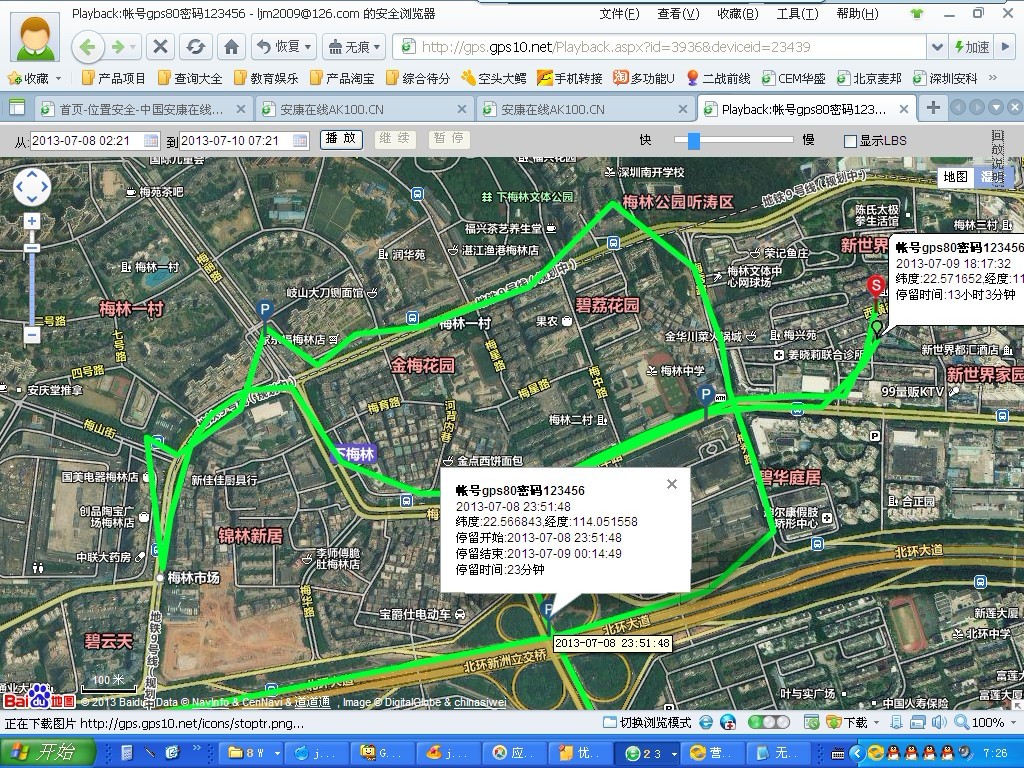Click the URL address bar
This screenshot has width=1024, height=768.
point(660,47)
